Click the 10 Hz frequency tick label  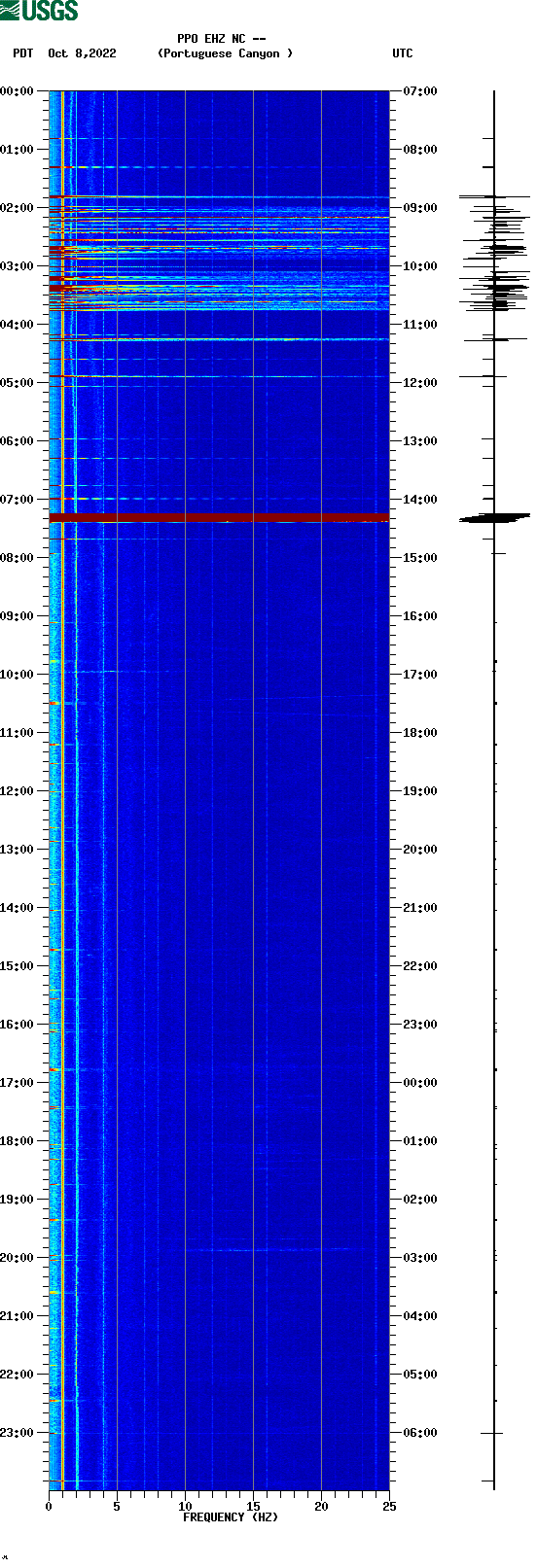[185, 1507]
